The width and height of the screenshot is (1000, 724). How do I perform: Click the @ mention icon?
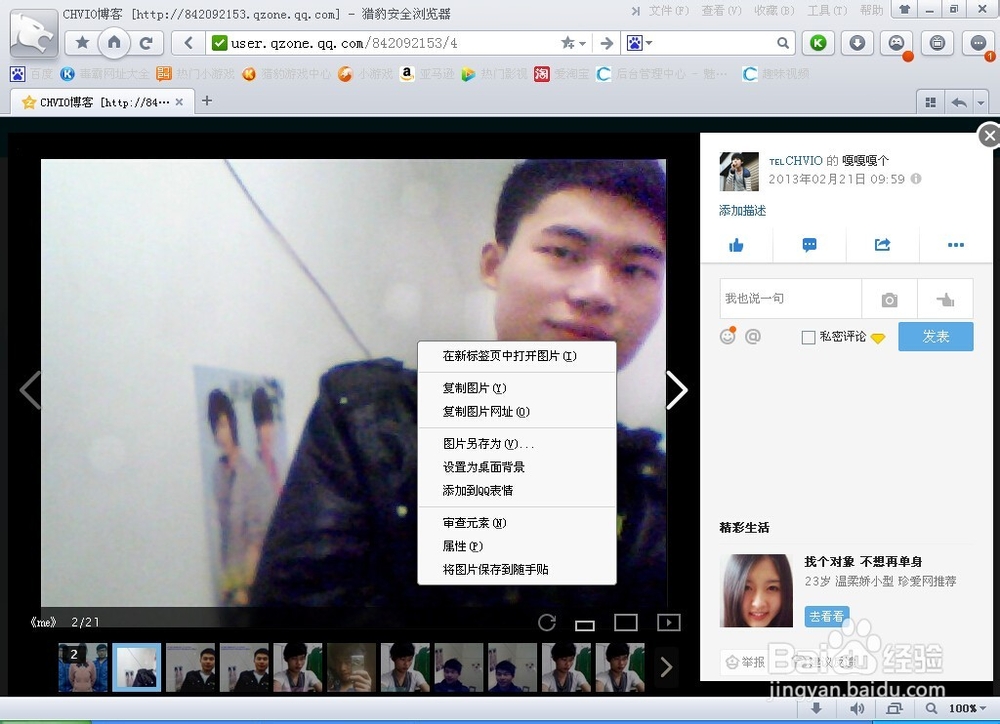(x=752, y=337)
